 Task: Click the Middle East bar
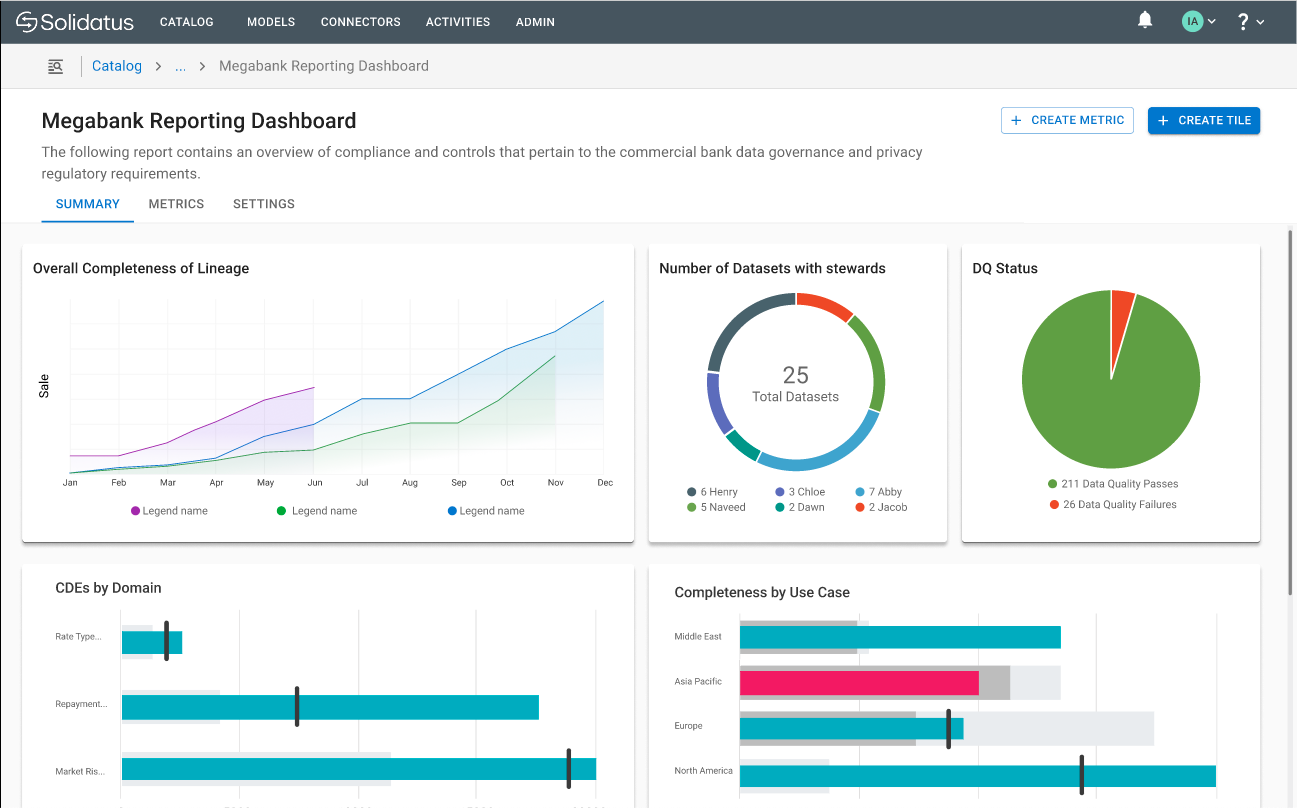(900, 637)
